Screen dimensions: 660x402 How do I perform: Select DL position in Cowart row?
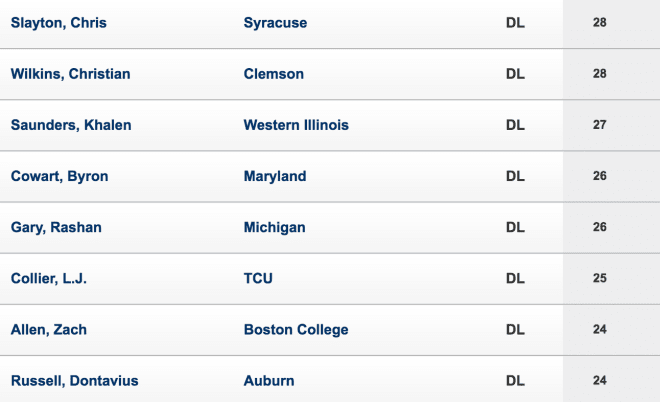tap(515, 176)
